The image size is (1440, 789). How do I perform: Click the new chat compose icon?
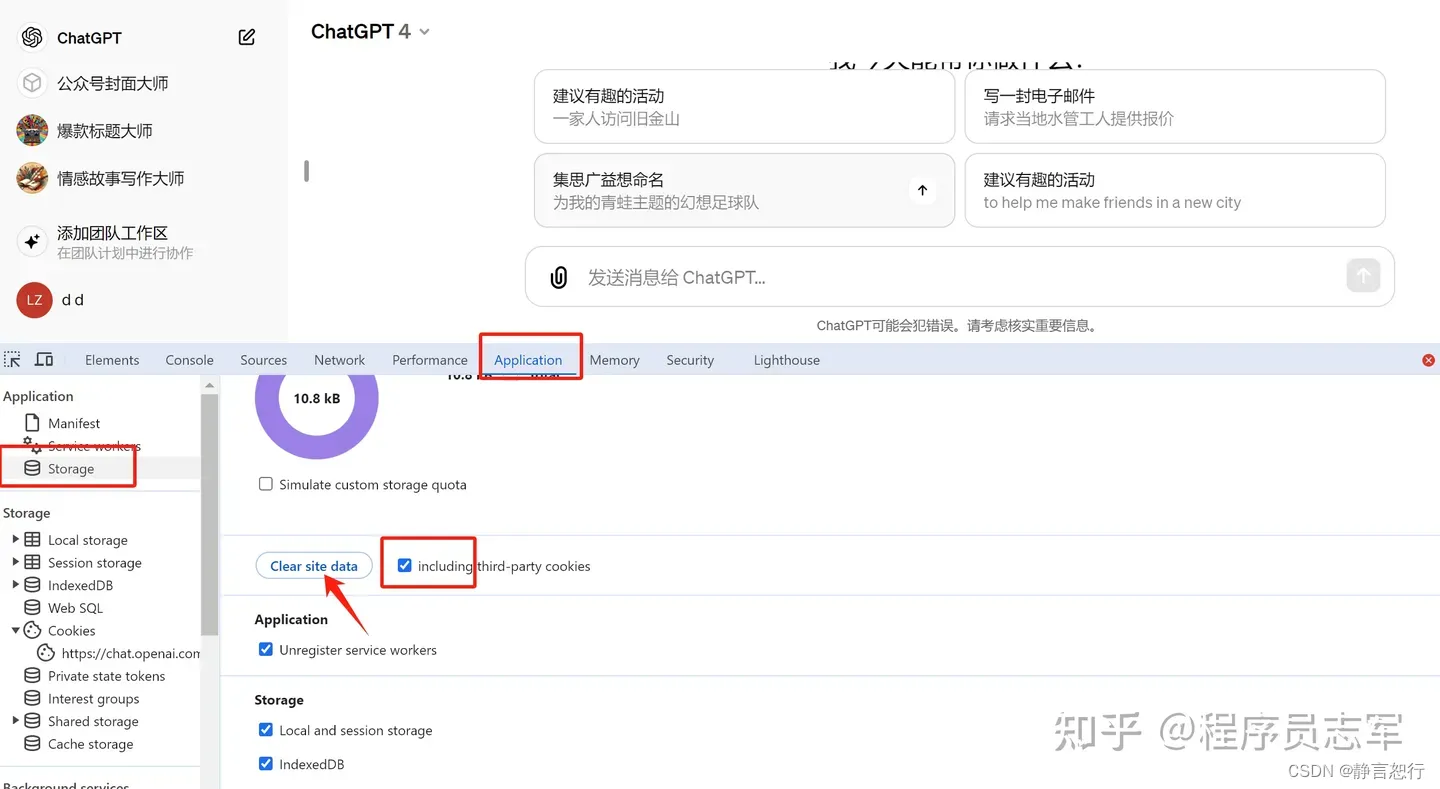point(247,37)
